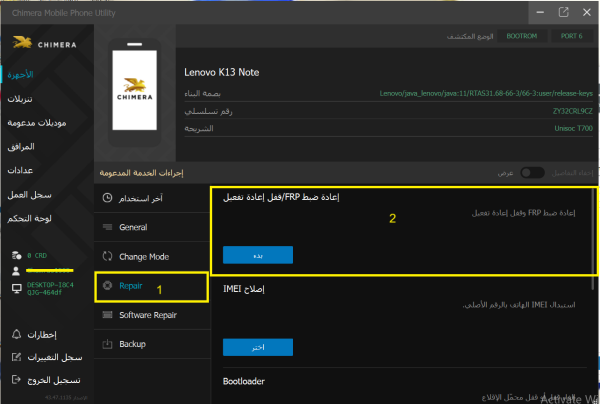Open the المرافق utilities page

pyautogui.click(x=21, y=147)
